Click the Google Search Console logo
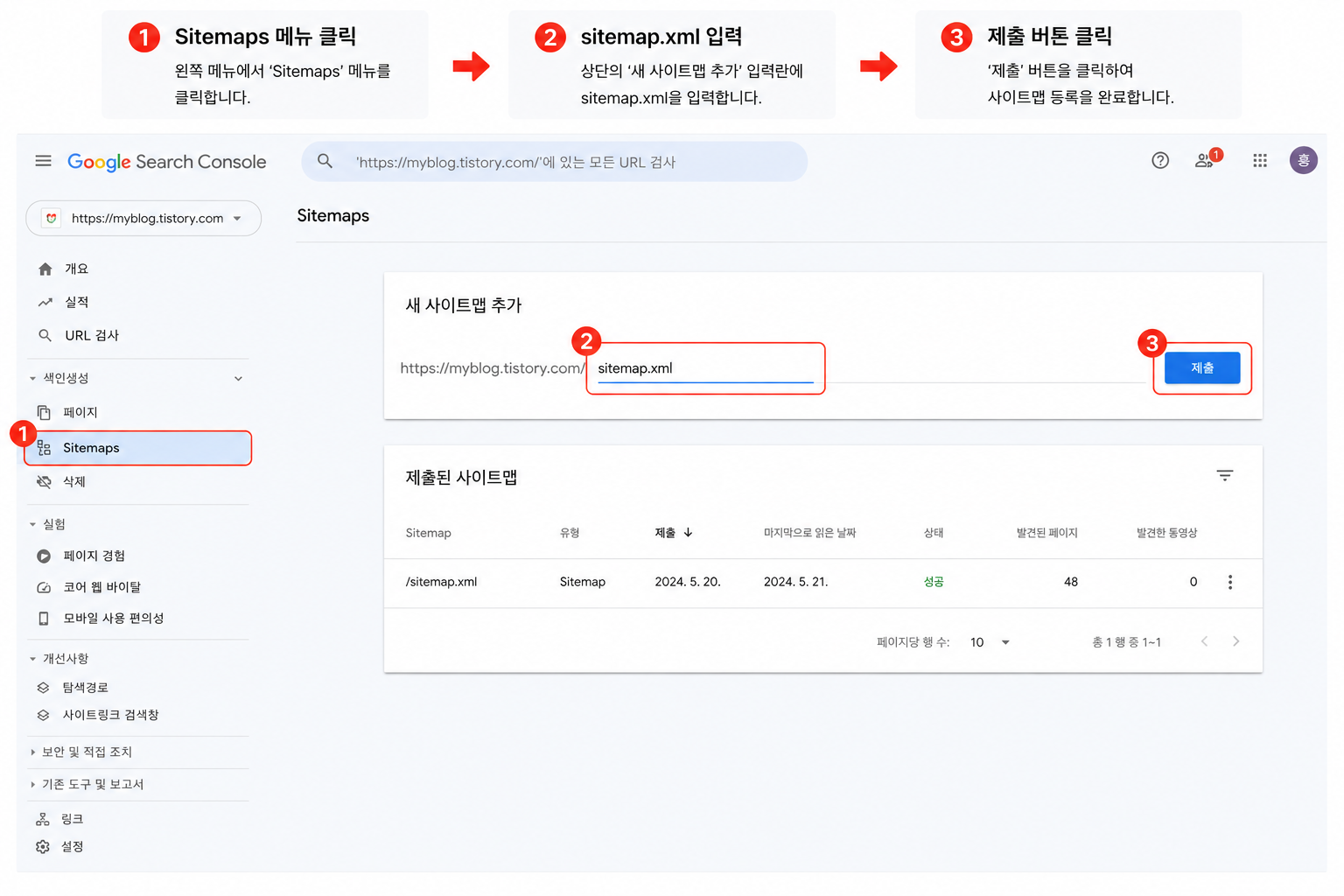This screenshot has height=896, width=1344. click(167, 162)
